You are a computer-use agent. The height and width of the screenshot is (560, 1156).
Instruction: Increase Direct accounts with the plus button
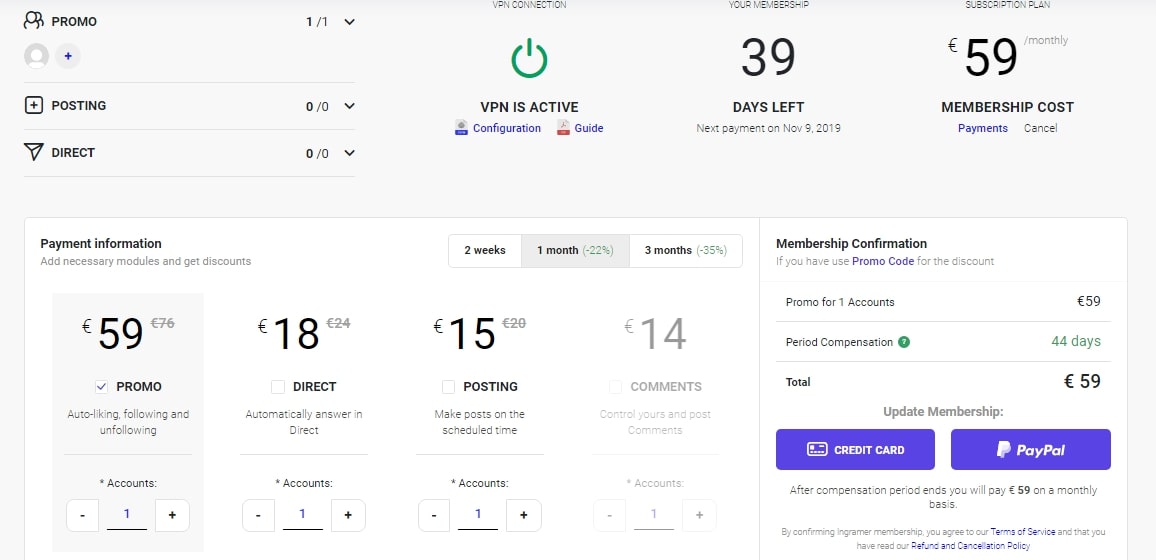click(x=348, y=515)
